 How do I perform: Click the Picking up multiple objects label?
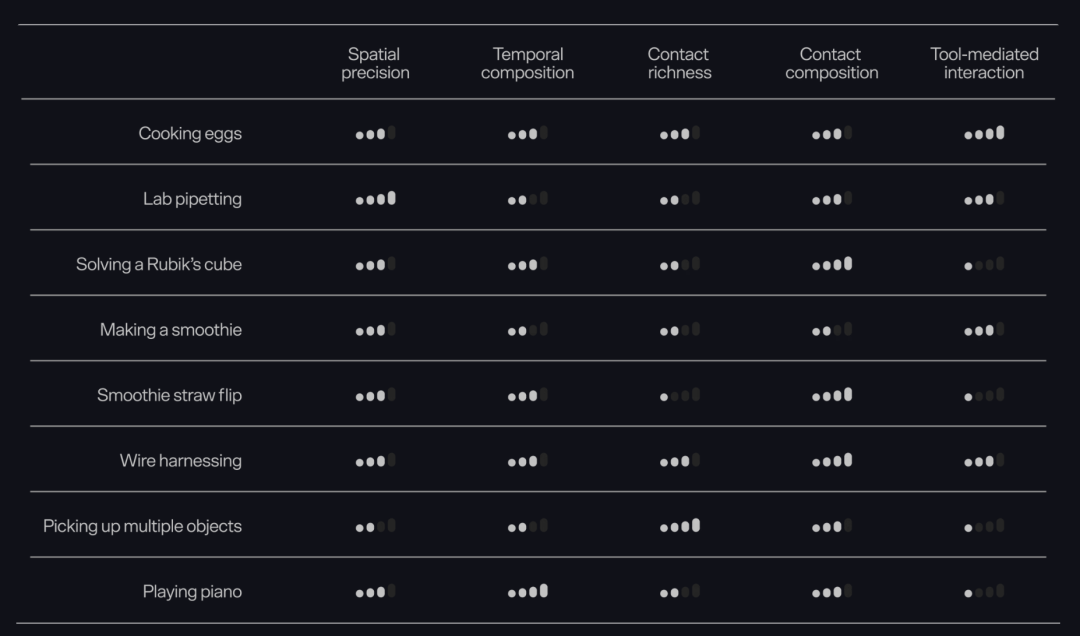(142, 526)
